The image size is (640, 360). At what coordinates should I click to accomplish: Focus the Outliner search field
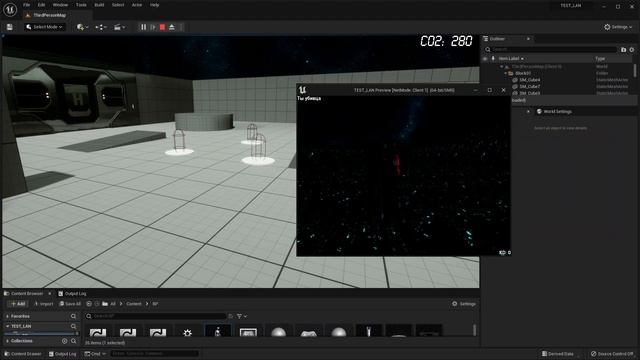click(x=550, y=49)
